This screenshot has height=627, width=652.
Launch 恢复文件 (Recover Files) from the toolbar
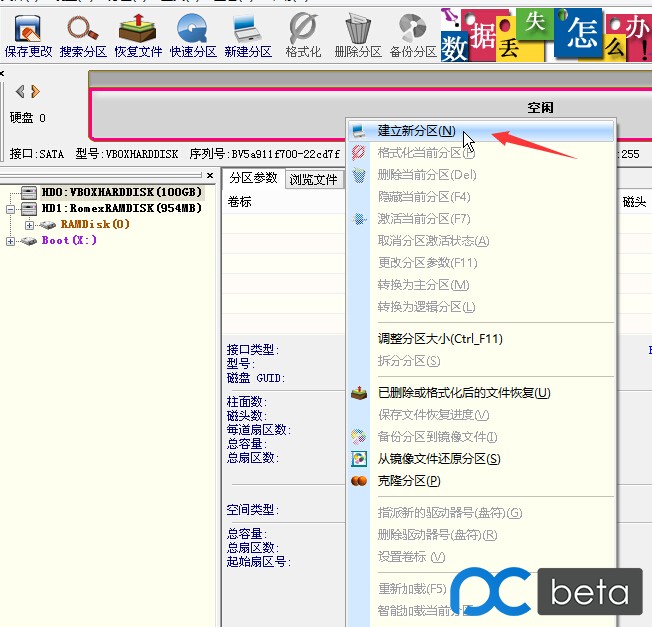[x=137, y=34]
